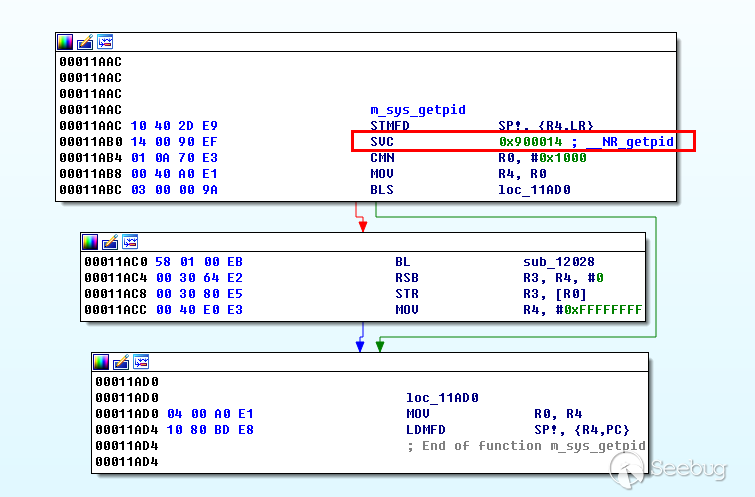
Task: Click group nodes icon of m_sys_getpid block
Action: [105, 42]
